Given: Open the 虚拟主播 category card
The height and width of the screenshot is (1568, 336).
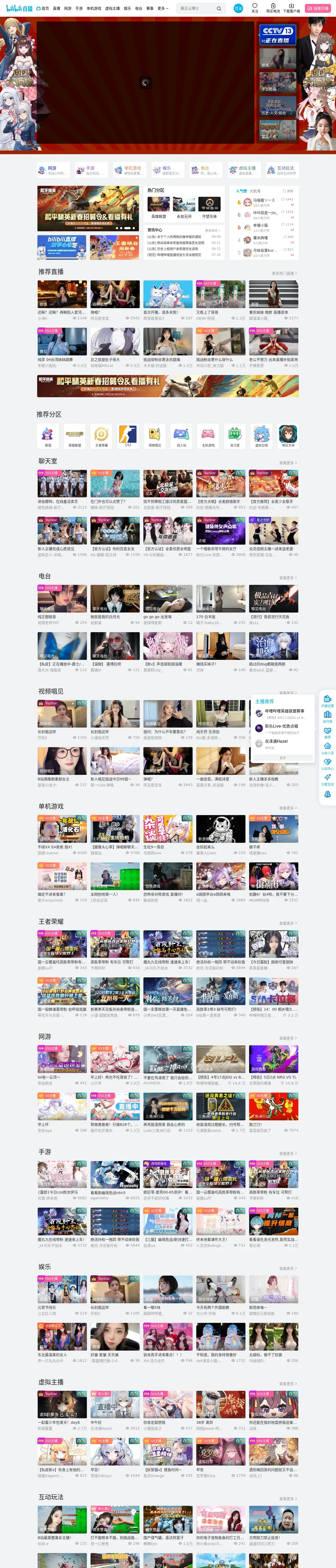Looking at the screenshot, I should click(244, 170).
